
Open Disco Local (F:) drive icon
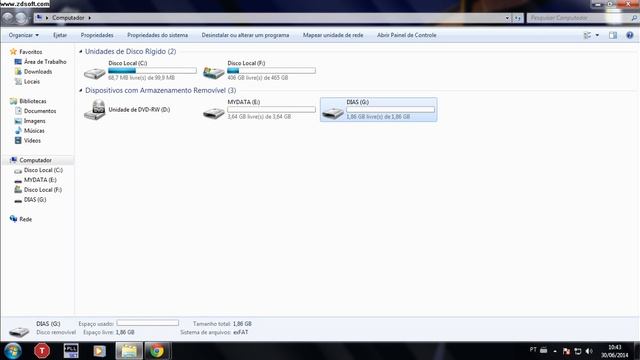tap(213, 73)
